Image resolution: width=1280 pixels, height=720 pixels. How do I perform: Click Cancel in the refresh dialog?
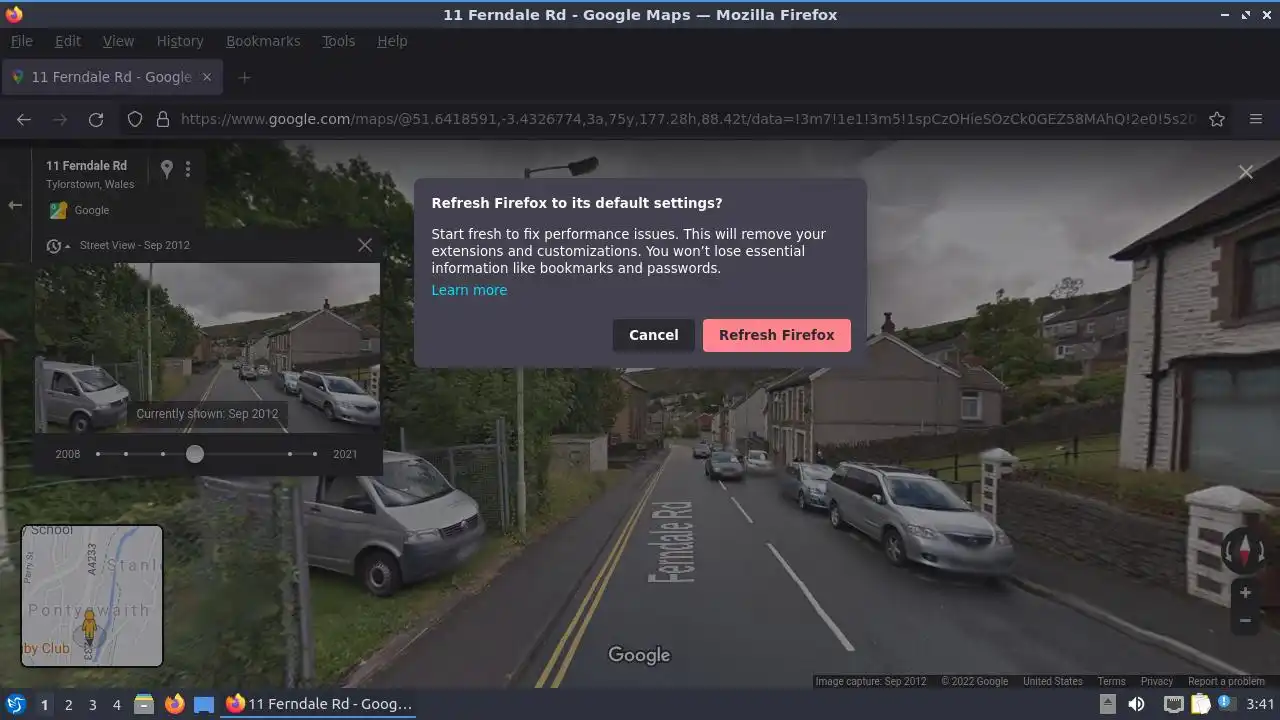coord(654,335)
